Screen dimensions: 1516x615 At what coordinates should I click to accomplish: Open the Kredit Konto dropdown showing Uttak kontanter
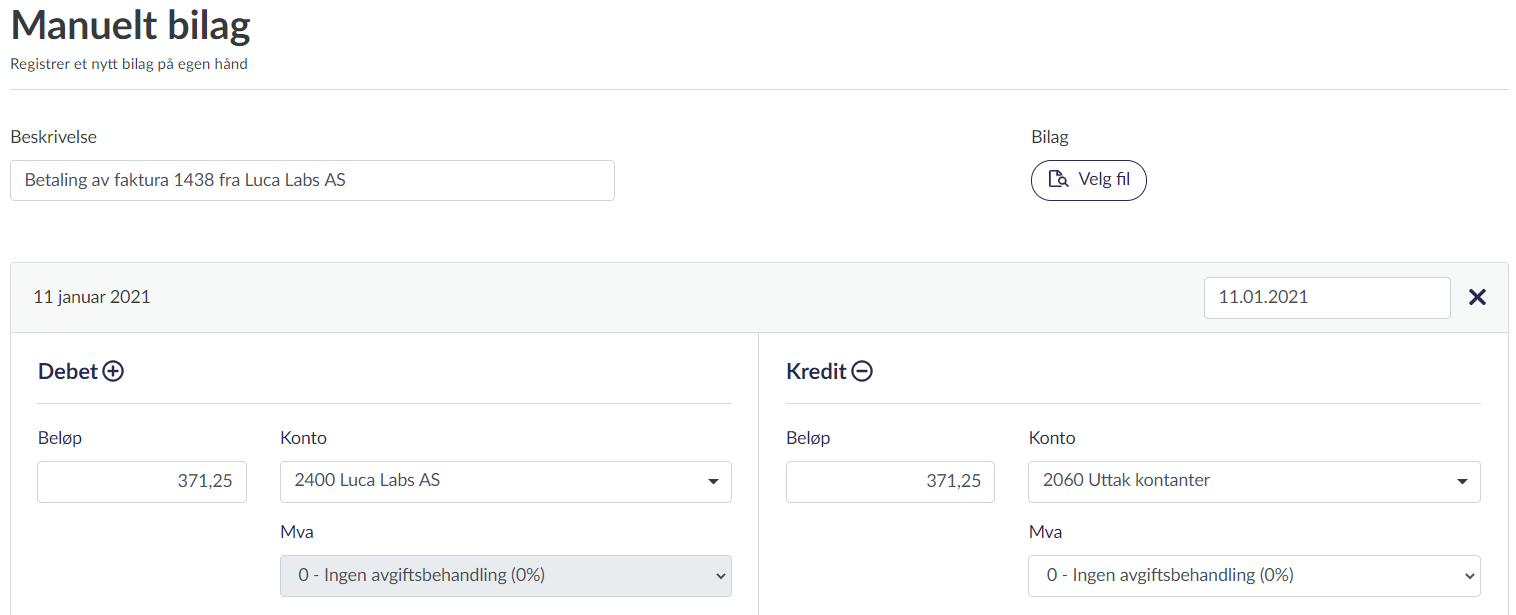[1253, 481]
